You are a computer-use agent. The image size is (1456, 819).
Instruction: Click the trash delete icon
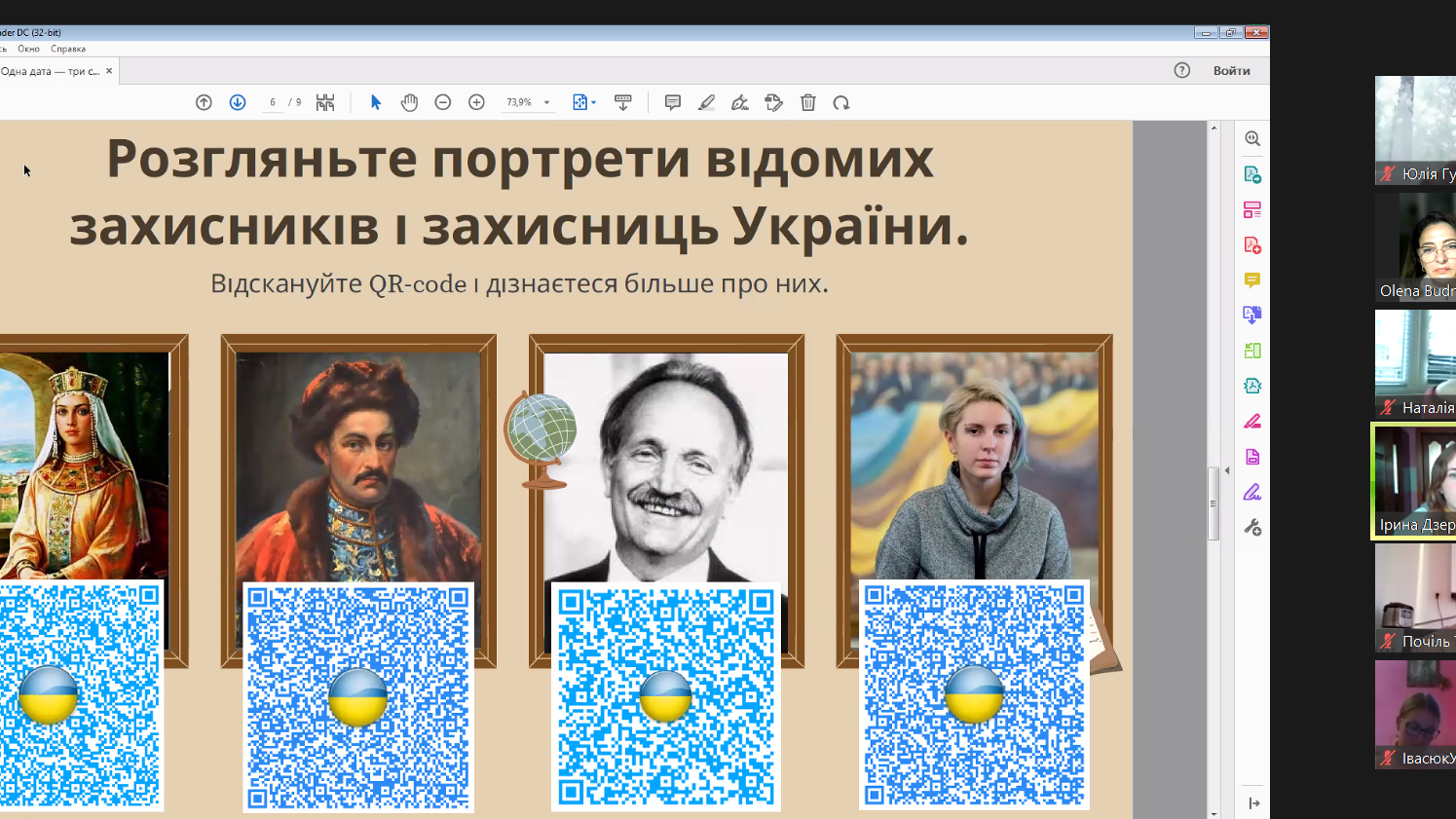click(x=807, y=102)
